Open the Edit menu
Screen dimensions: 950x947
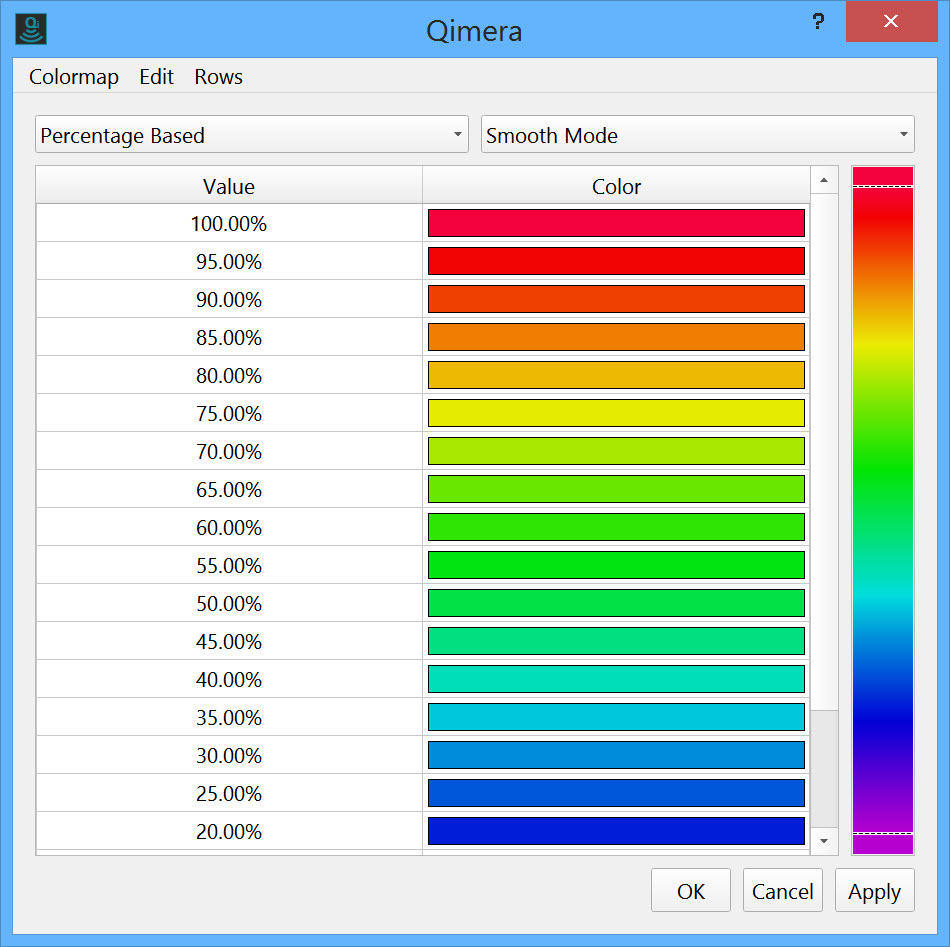pos(156,77)
